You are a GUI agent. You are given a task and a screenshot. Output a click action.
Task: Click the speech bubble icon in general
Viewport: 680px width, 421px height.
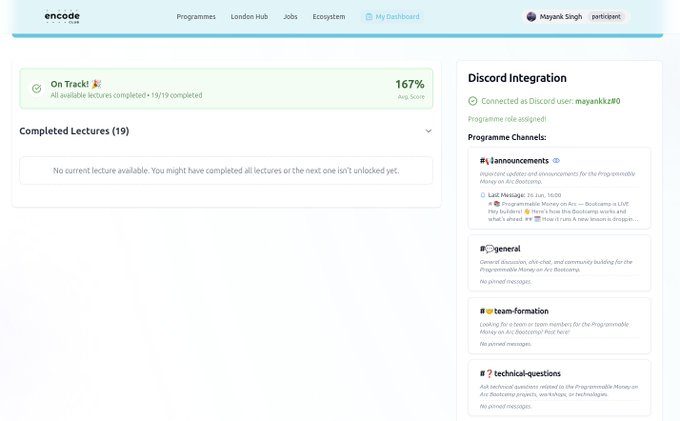pyautogui.click(x=490, y=249)
